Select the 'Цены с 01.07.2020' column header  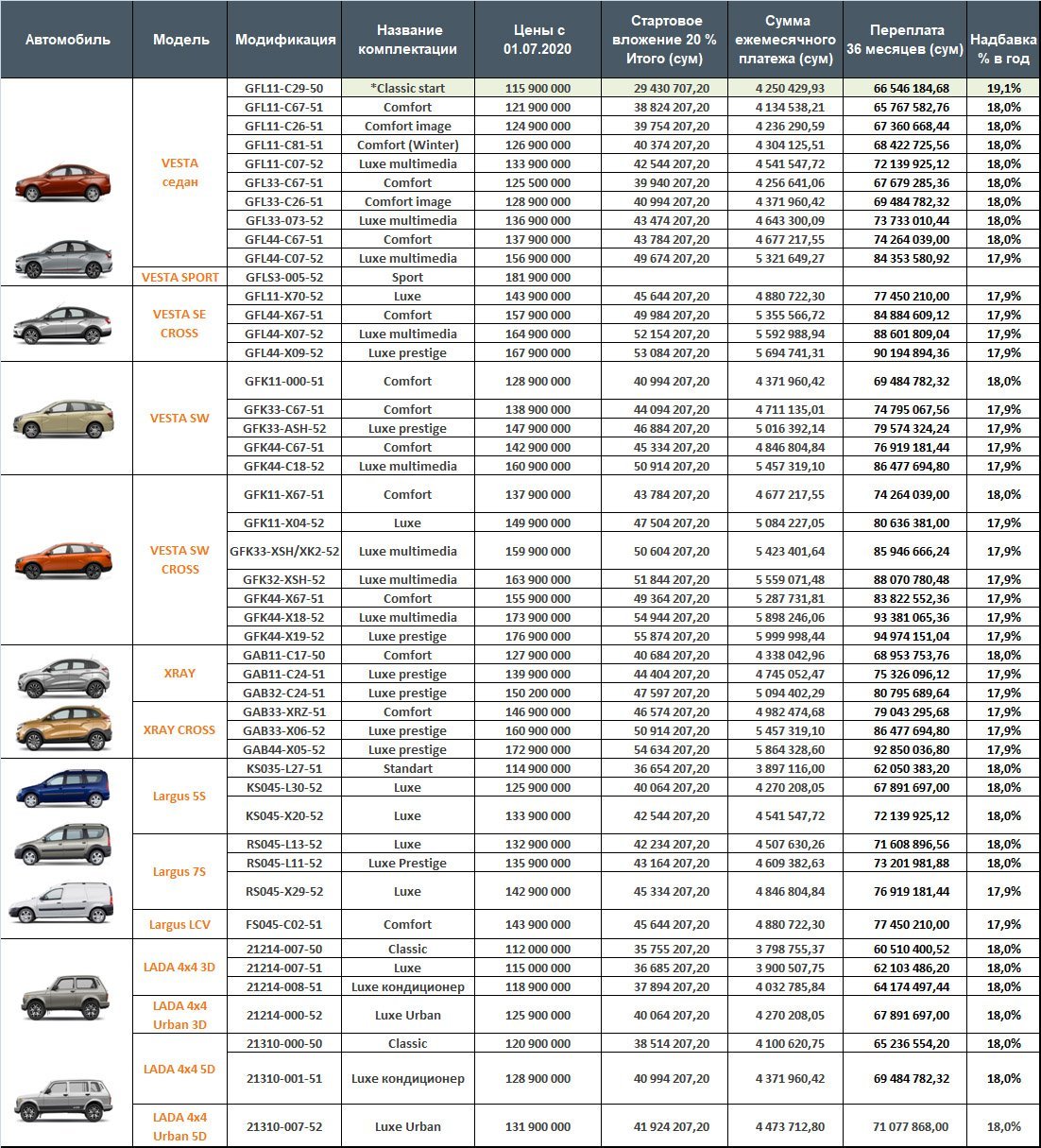pyautogui.click(x=537, y=40)
